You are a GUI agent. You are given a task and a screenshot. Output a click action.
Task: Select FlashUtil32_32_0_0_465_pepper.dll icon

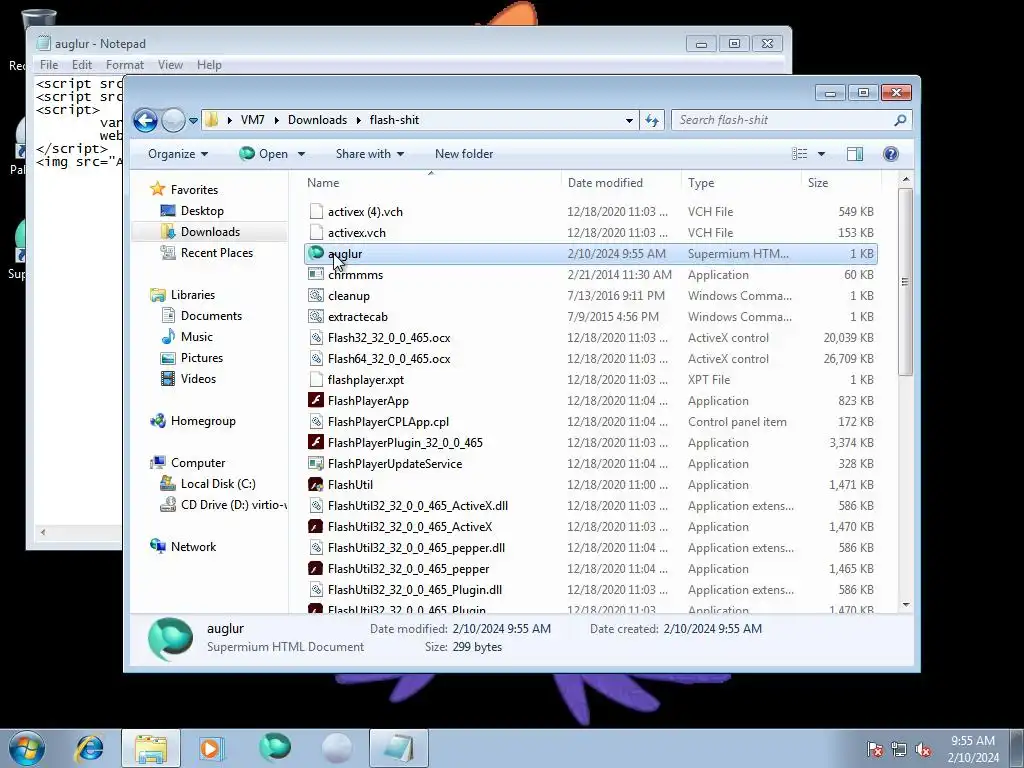(316, 547)
